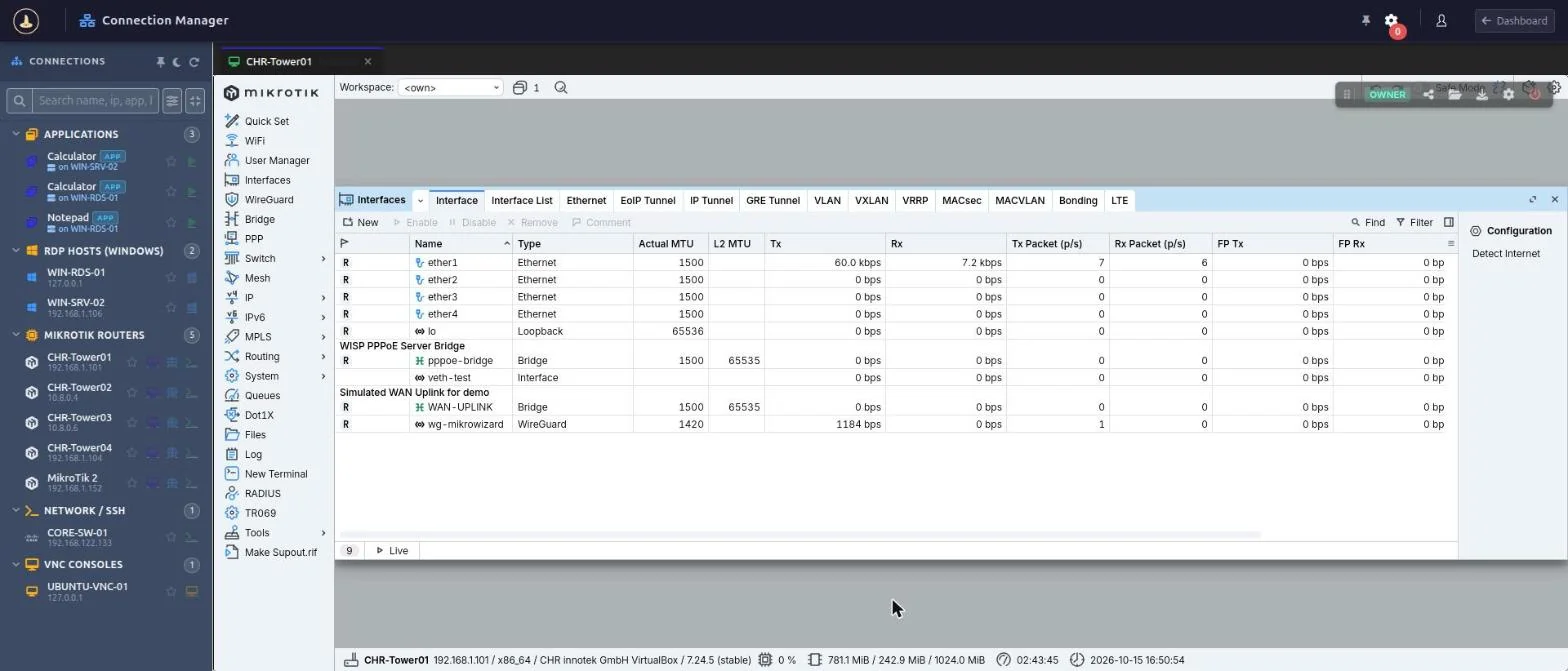Toggle the top bar pin icon
The image size is (1568, 671).
[x=1366, y=21]
